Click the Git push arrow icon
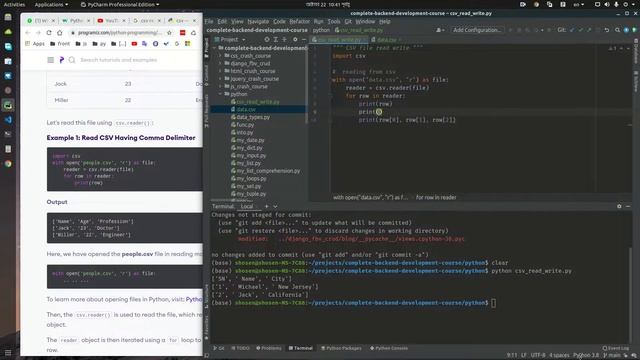The image size is (640, 360). tap(589, 30)
